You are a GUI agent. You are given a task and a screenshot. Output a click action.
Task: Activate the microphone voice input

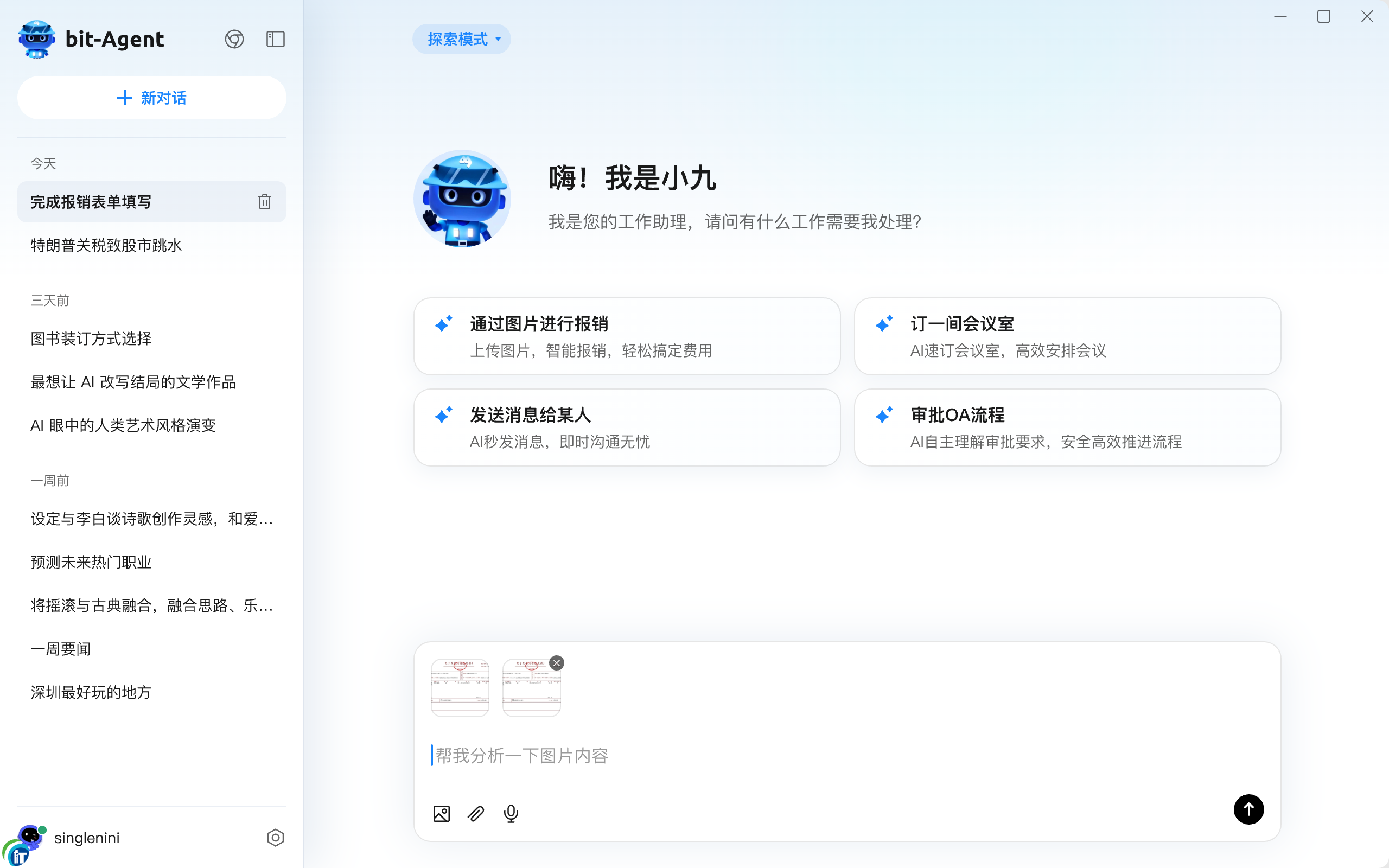[511, 813]
